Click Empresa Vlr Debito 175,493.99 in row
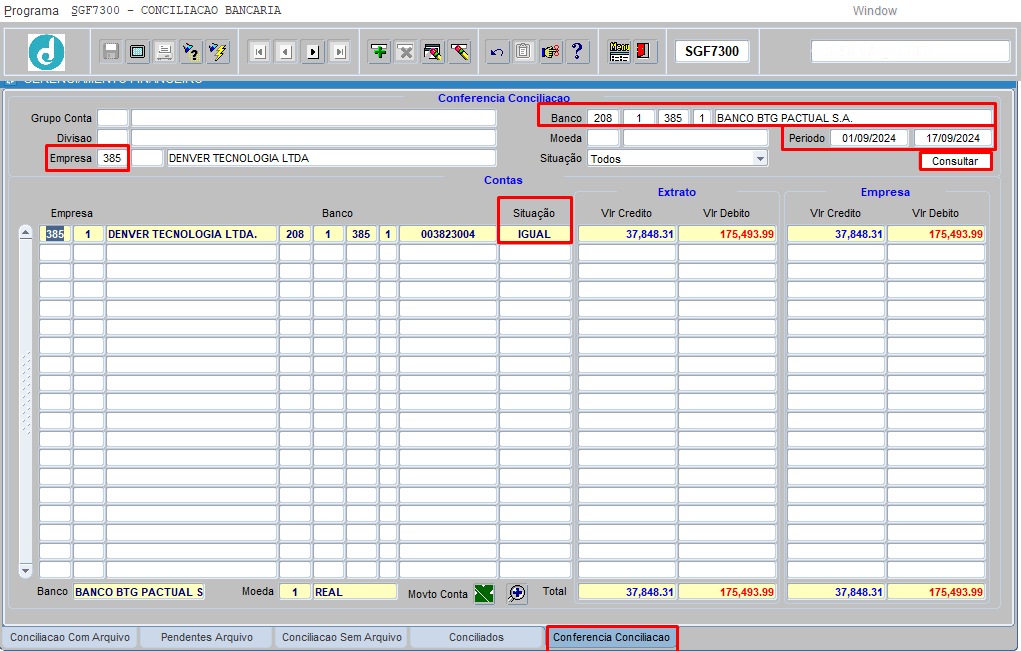The height and width of the screenshot is (651, 1021). pos(936,234)
